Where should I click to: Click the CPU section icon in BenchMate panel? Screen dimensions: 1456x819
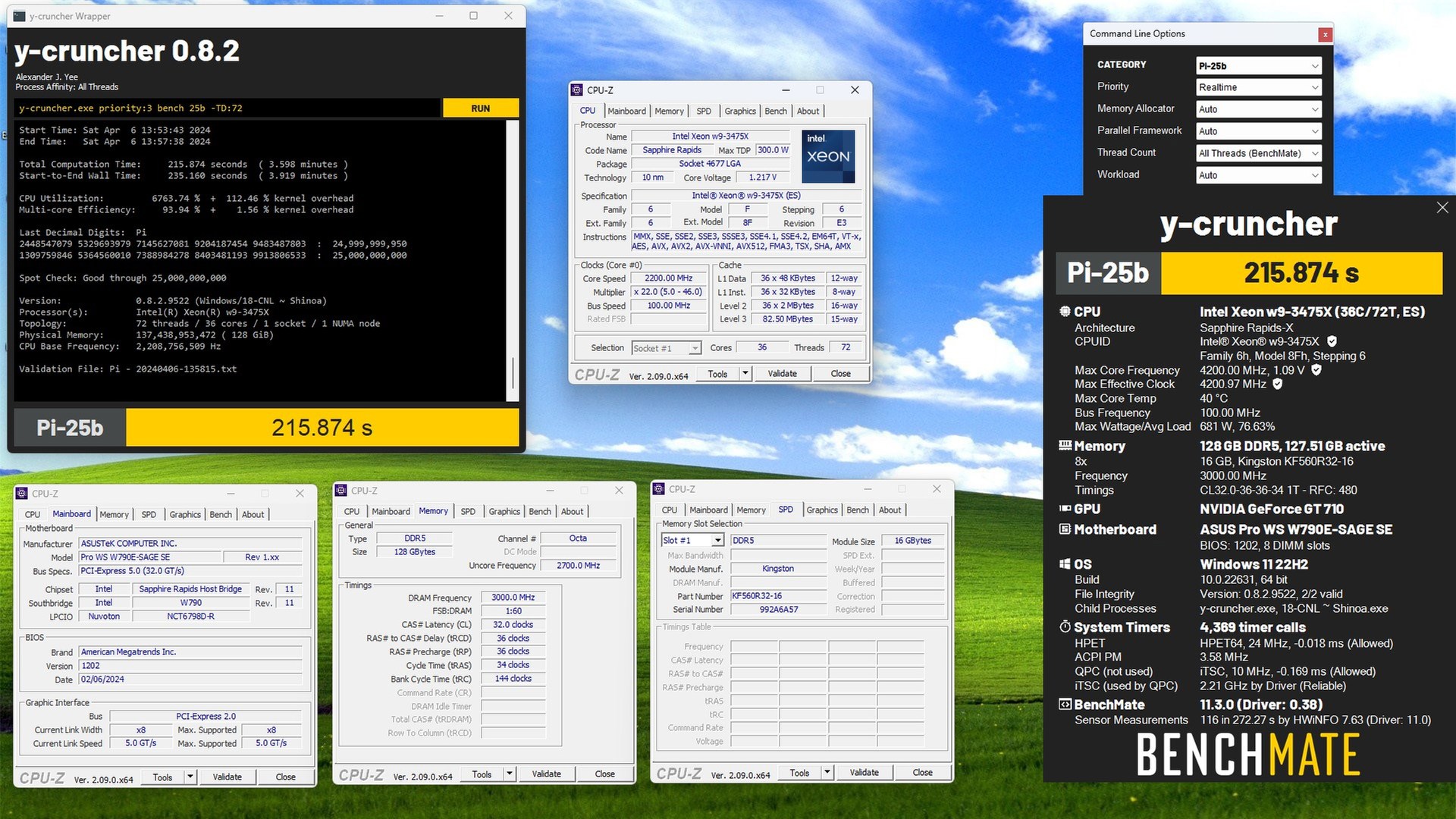click(1065, 311)
